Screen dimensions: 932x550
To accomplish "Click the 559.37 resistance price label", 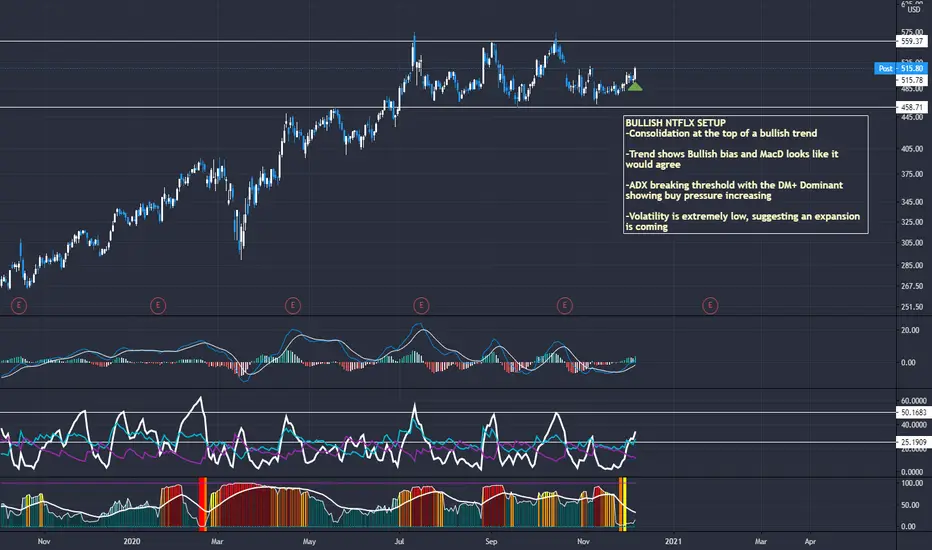I will pyautogui.click(x=912, y=41).
